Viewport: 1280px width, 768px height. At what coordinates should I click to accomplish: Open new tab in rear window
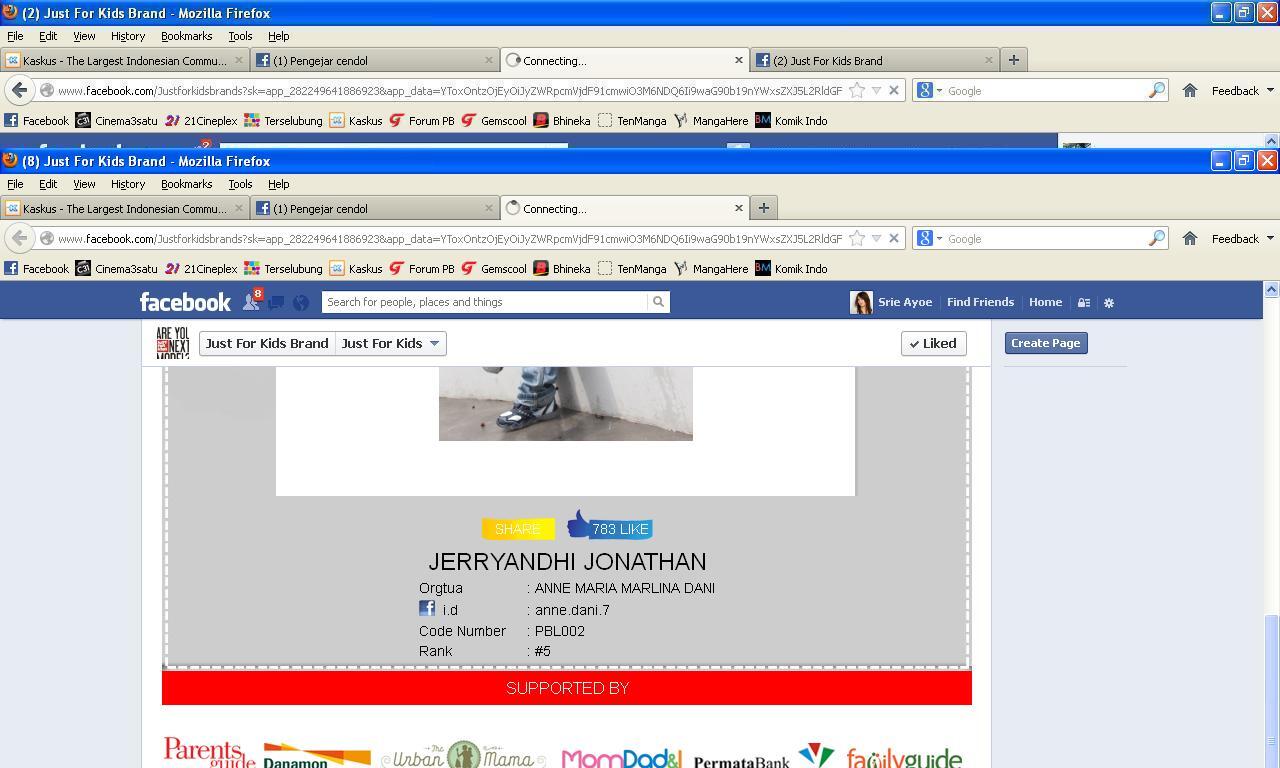[1013, 60]
